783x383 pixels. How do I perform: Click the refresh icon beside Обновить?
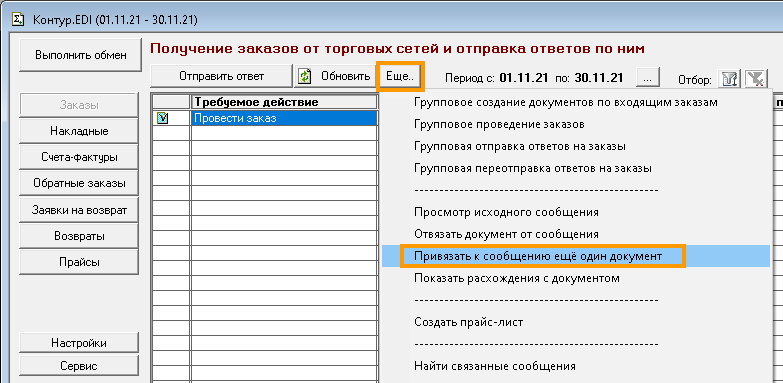[x=305, y=76]
